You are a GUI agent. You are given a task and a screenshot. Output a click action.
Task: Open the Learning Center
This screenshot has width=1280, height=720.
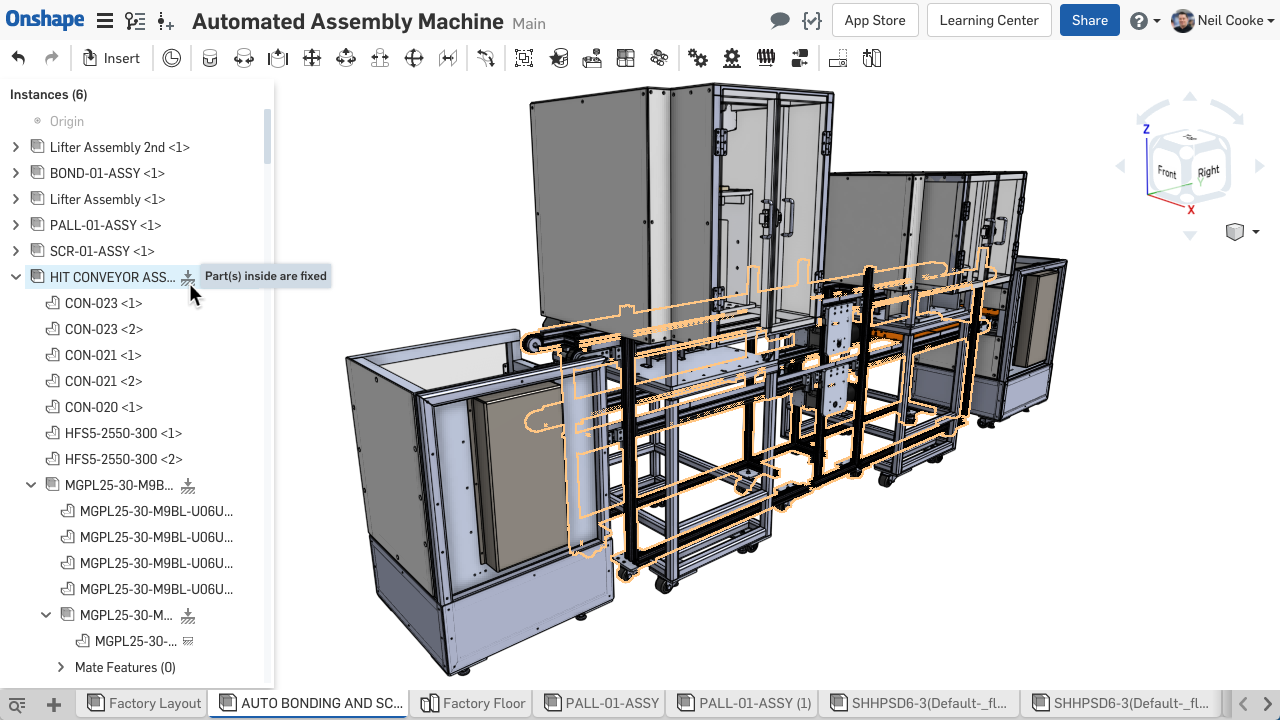pos(989,20)
